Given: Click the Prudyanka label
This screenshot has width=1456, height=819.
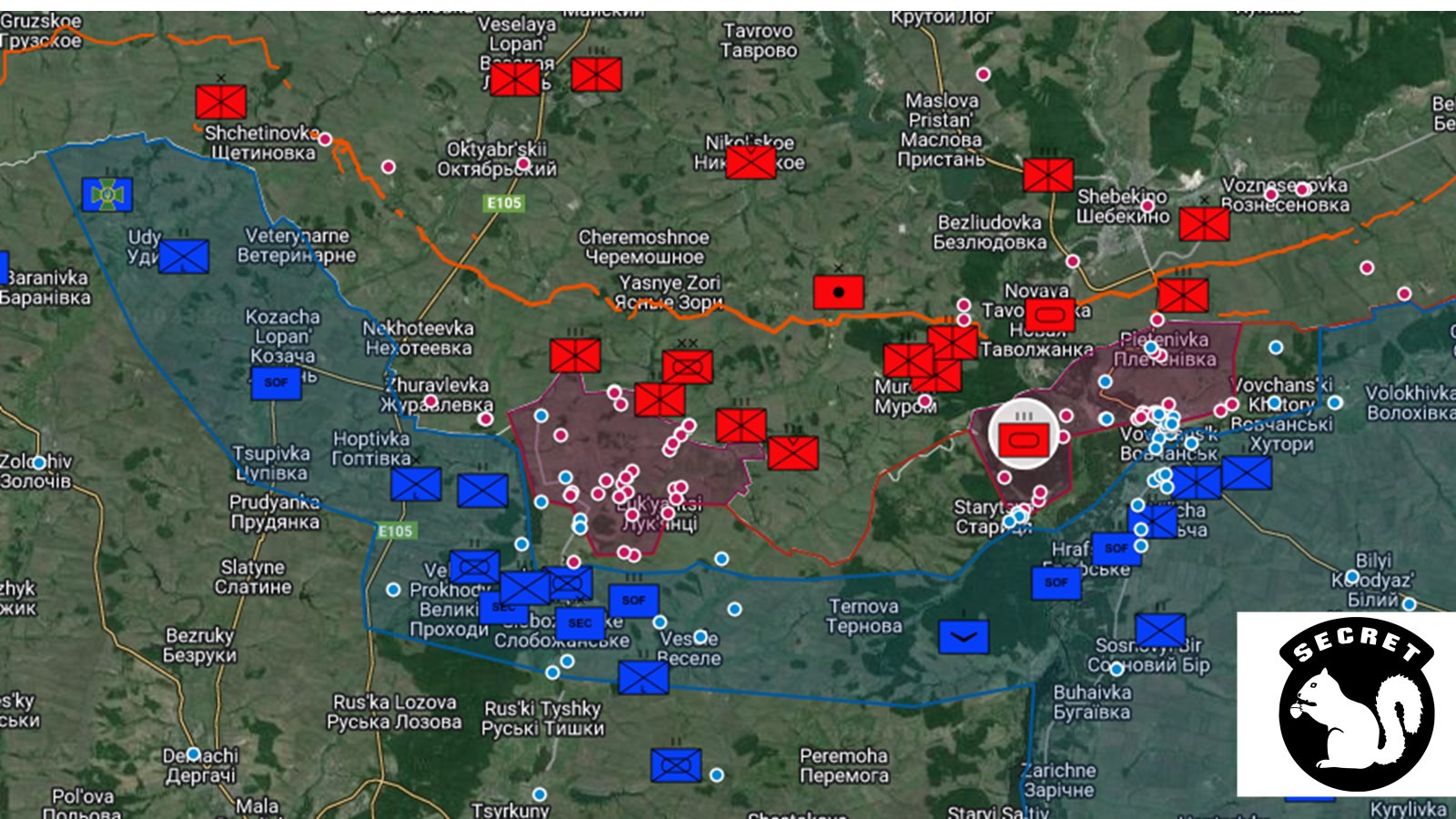Looking at the screenshot, I should pyautogui.click(x=275, y=511).
